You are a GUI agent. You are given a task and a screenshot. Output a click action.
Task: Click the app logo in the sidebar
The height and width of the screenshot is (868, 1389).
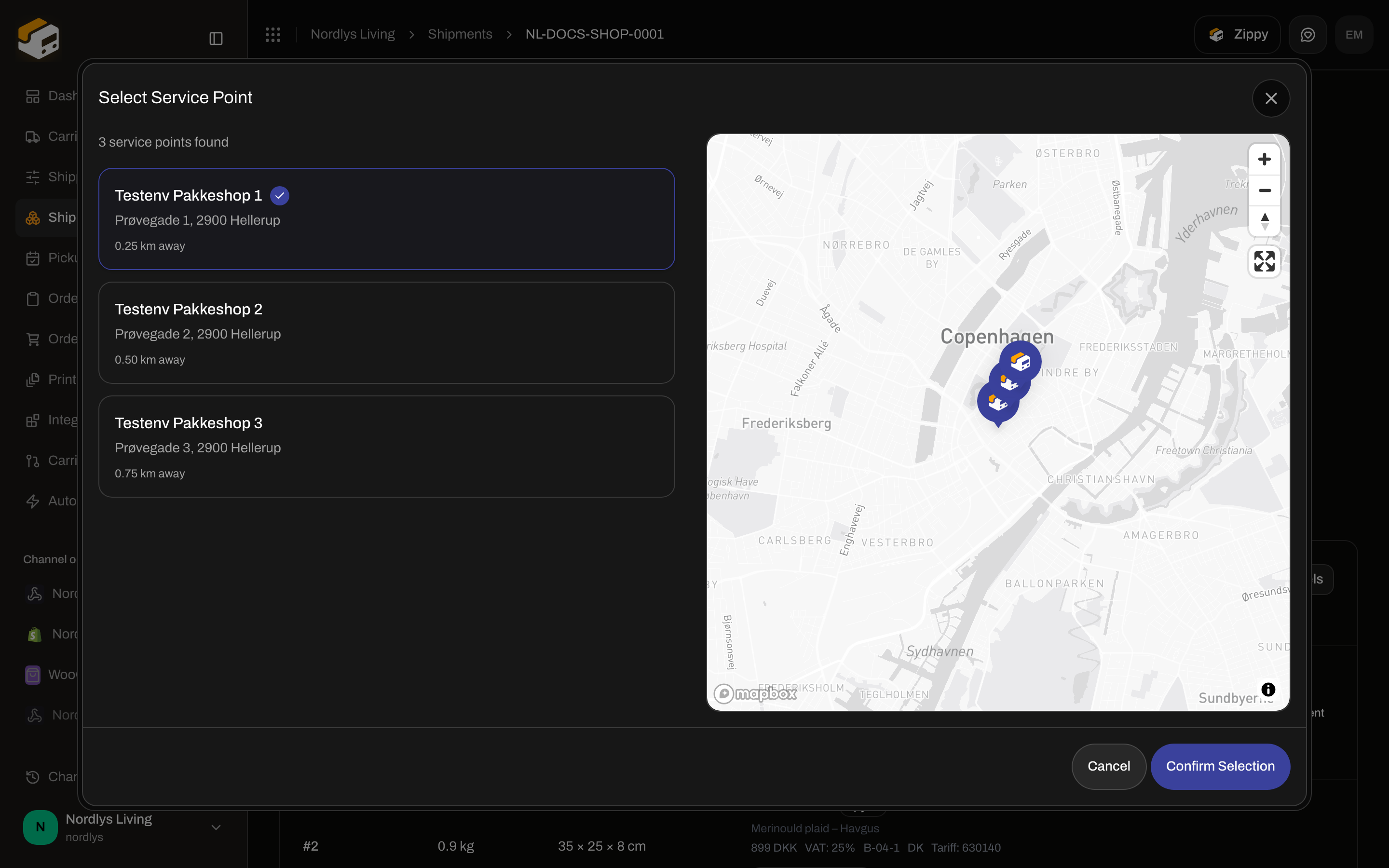(39, 38)
